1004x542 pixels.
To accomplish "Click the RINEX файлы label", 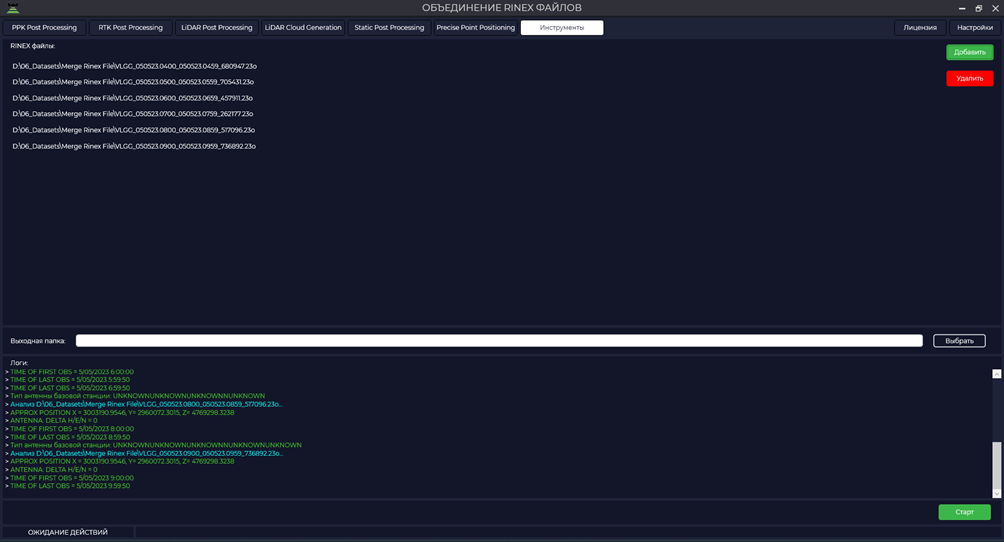I will click(x=33, y=46).
